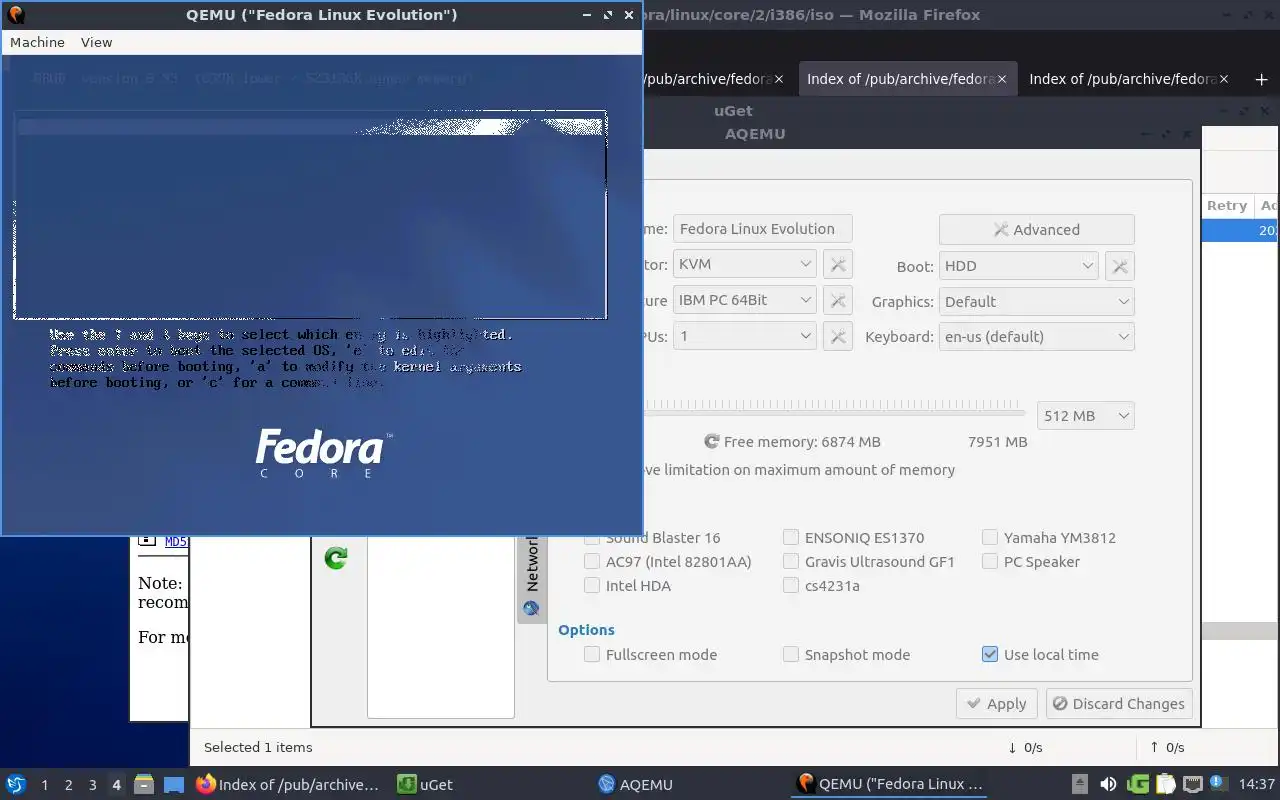1280x800 pixels.
Task: Click refresh icon beside Free memory
Action: (x=712, y=441)
